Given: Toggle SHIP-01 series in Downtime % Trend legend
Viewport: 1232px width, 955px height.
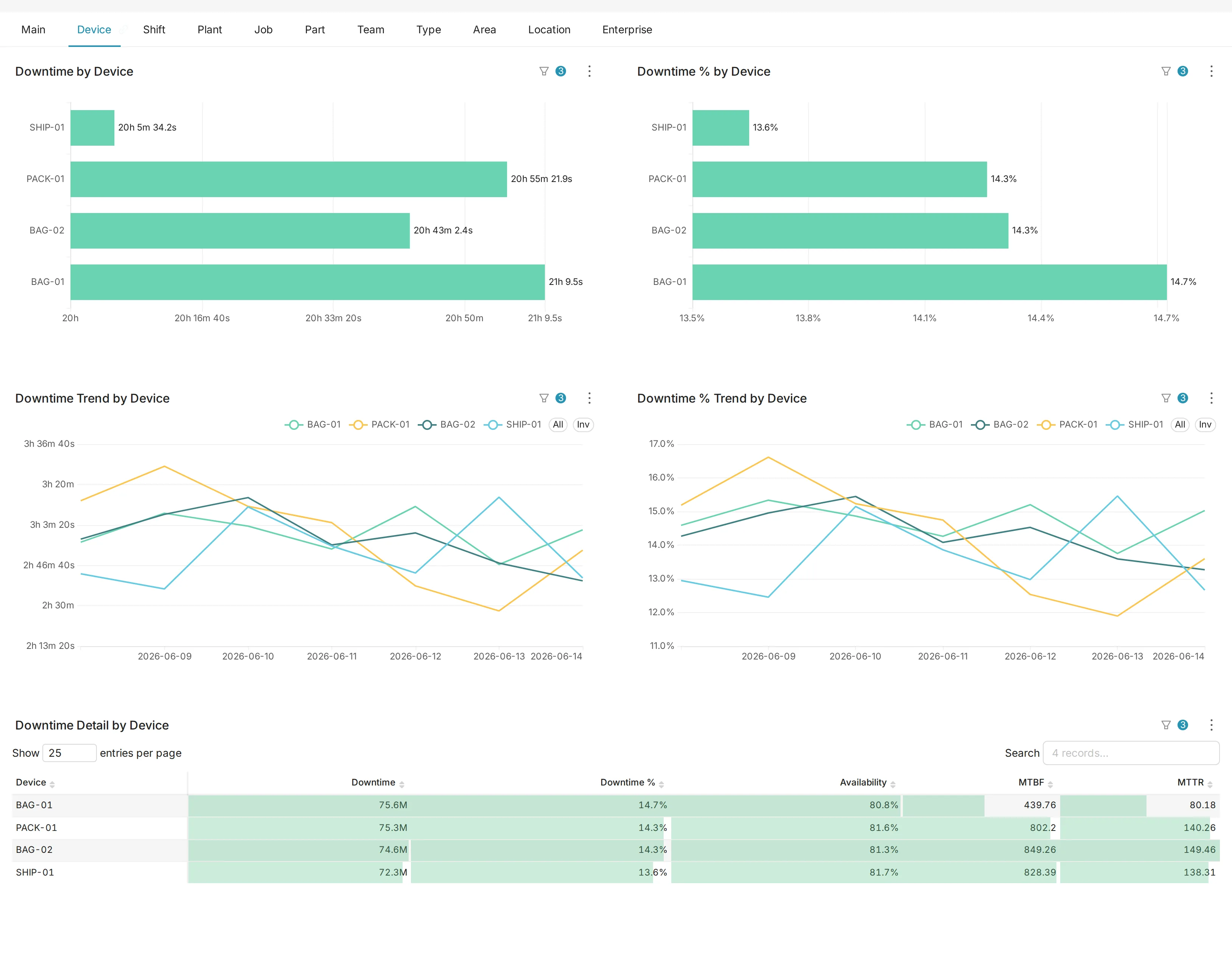Looking at the screenshot, I should [1134, 425].
